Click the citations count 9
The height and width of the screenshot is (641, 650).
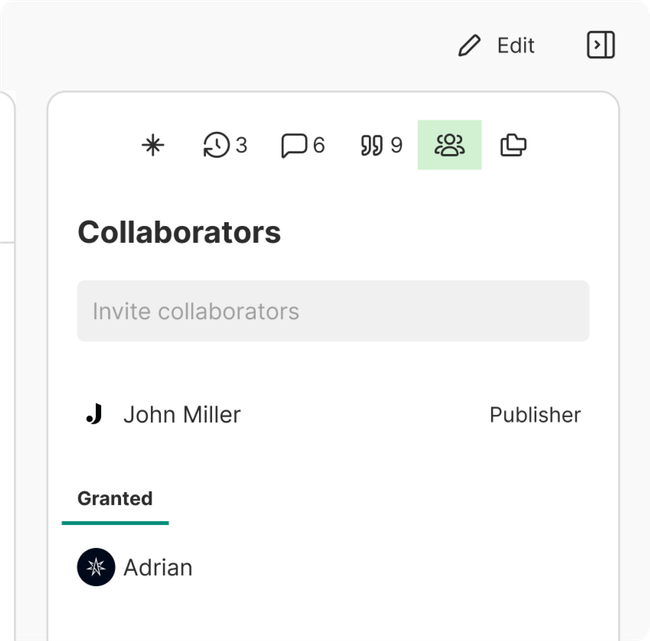[x=396, y=146]
